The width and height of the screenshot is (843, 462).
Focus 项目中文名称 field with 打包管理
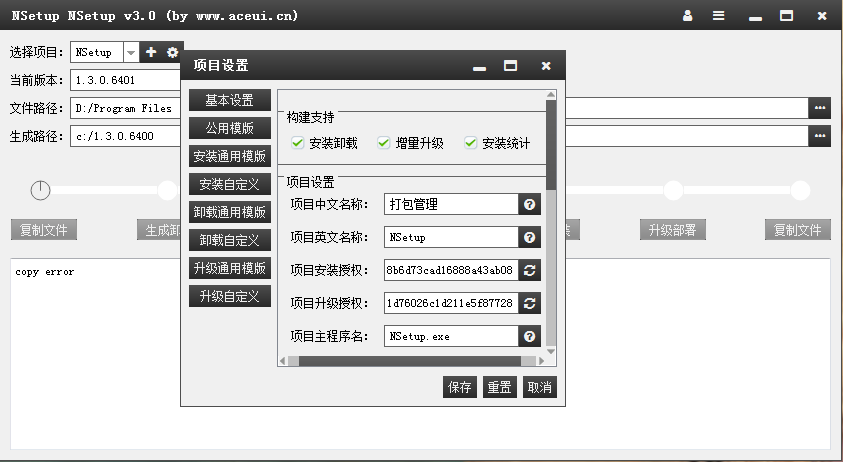[451, 204]
